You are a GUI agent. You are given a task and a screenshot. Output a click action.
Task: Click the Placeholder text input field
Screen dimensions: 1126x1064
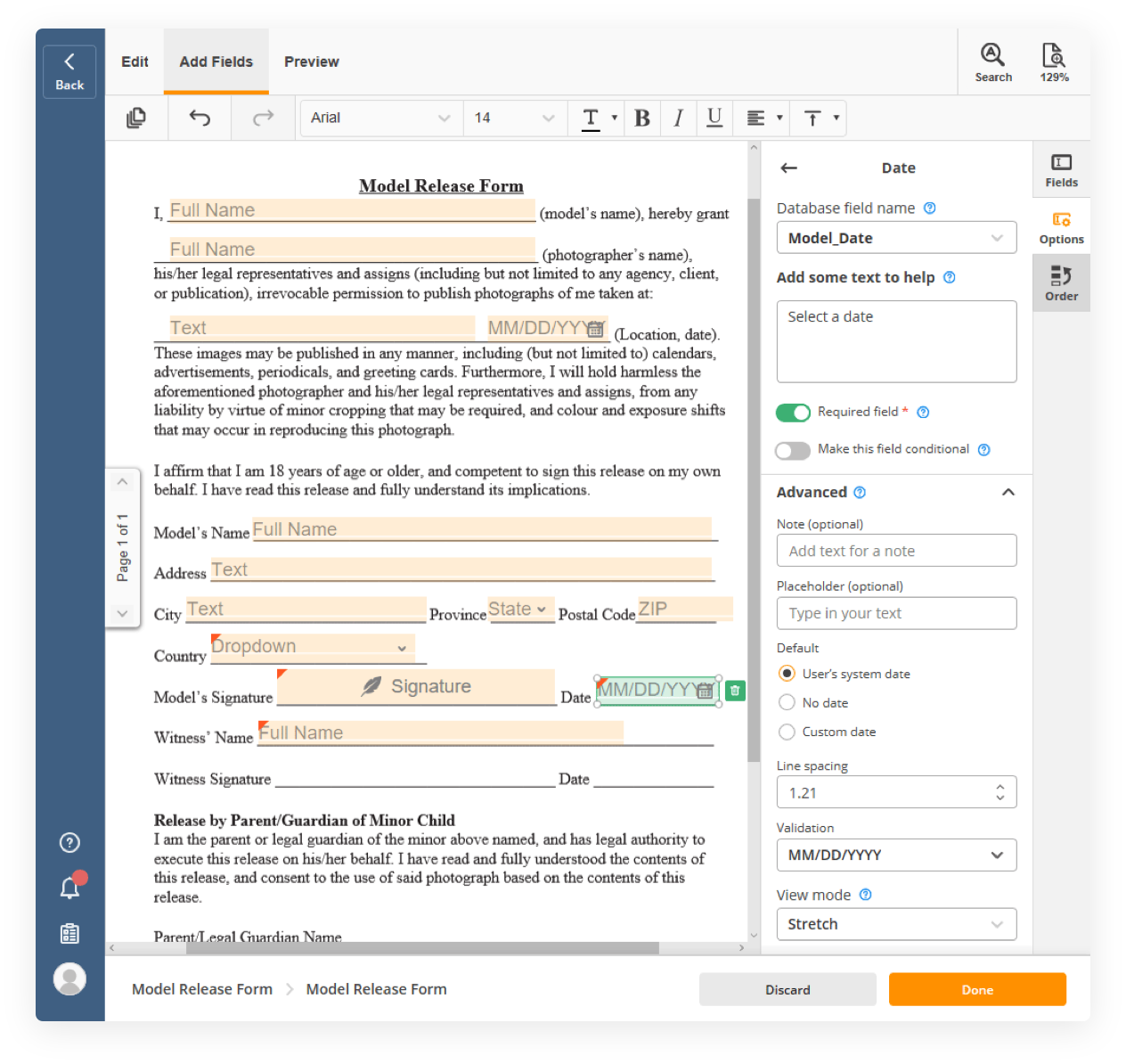895,613
